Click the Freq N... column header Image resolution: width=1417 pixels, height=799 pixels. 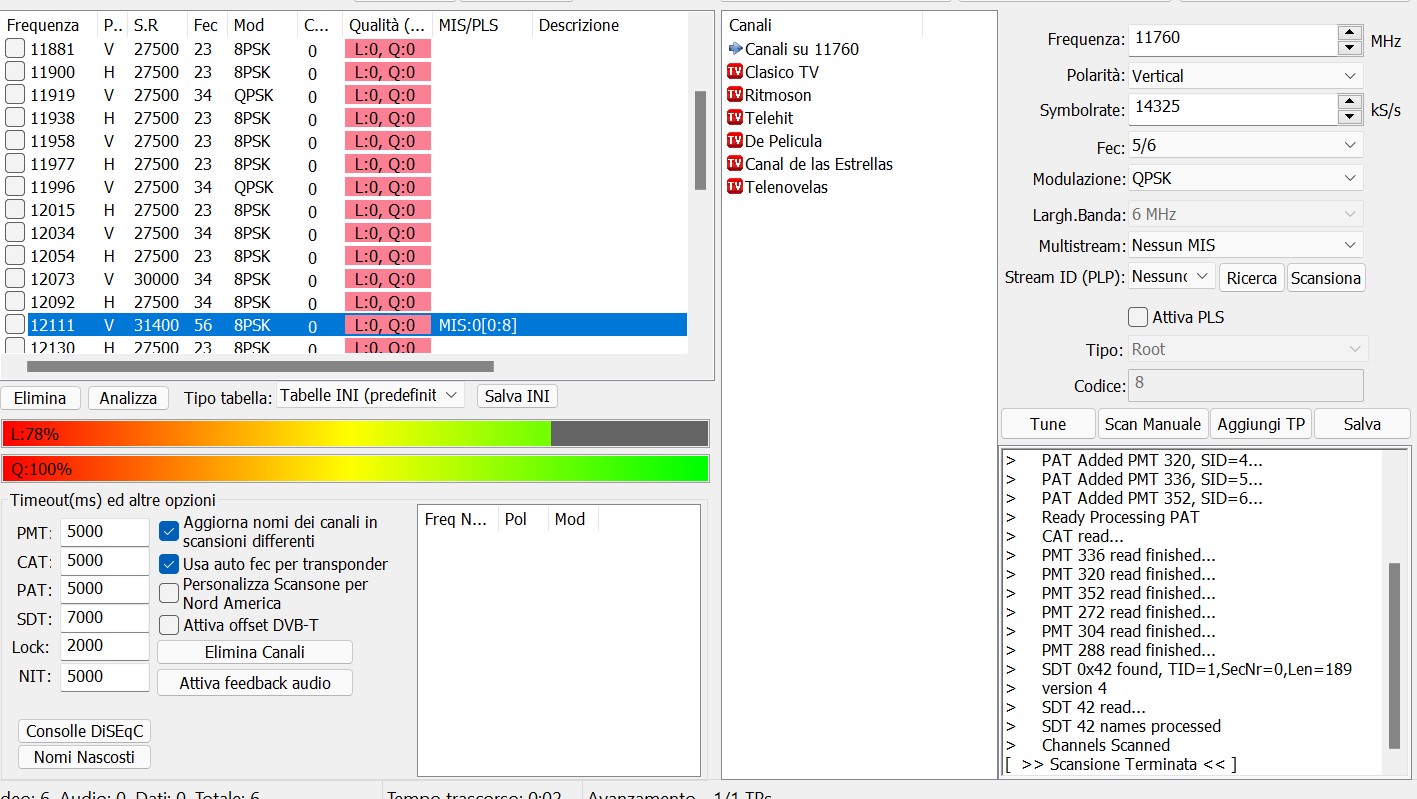click(458, 519)
